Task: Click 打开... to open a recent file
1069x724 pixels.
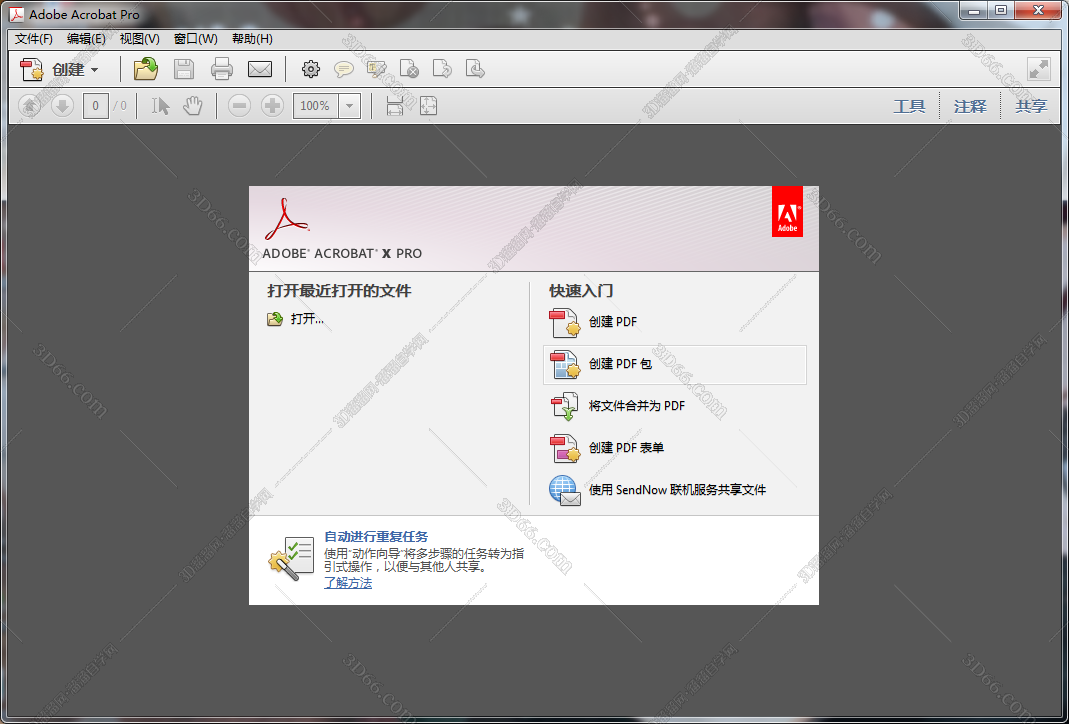Action: [306, 319]
